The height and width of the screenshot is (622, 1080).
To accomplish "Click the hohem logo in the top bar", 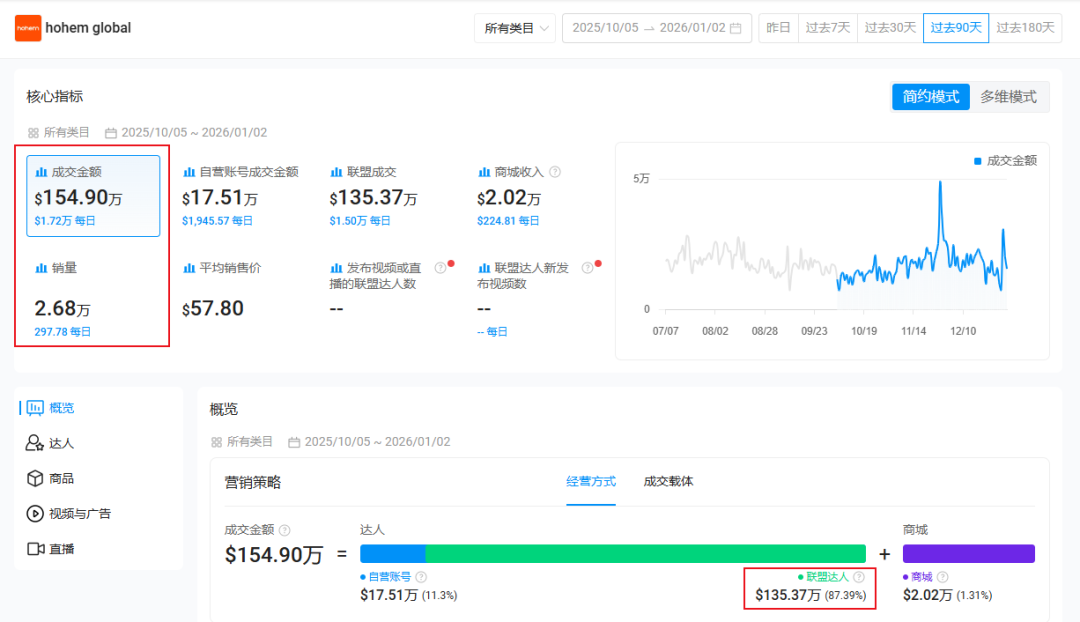I will tap(28, 28).
